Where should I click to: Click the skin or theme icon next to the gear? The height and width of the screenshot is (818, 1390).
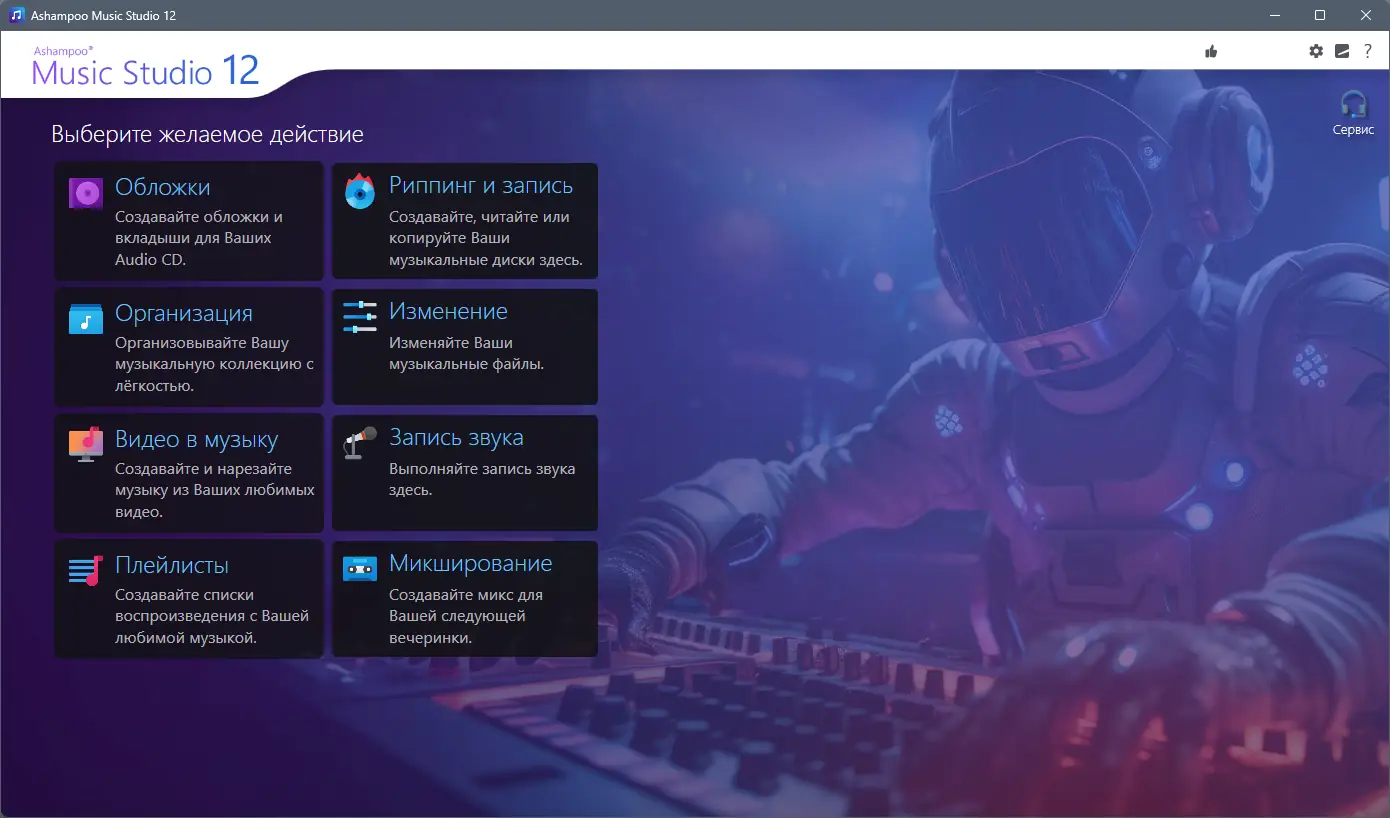coord(1342,51)
